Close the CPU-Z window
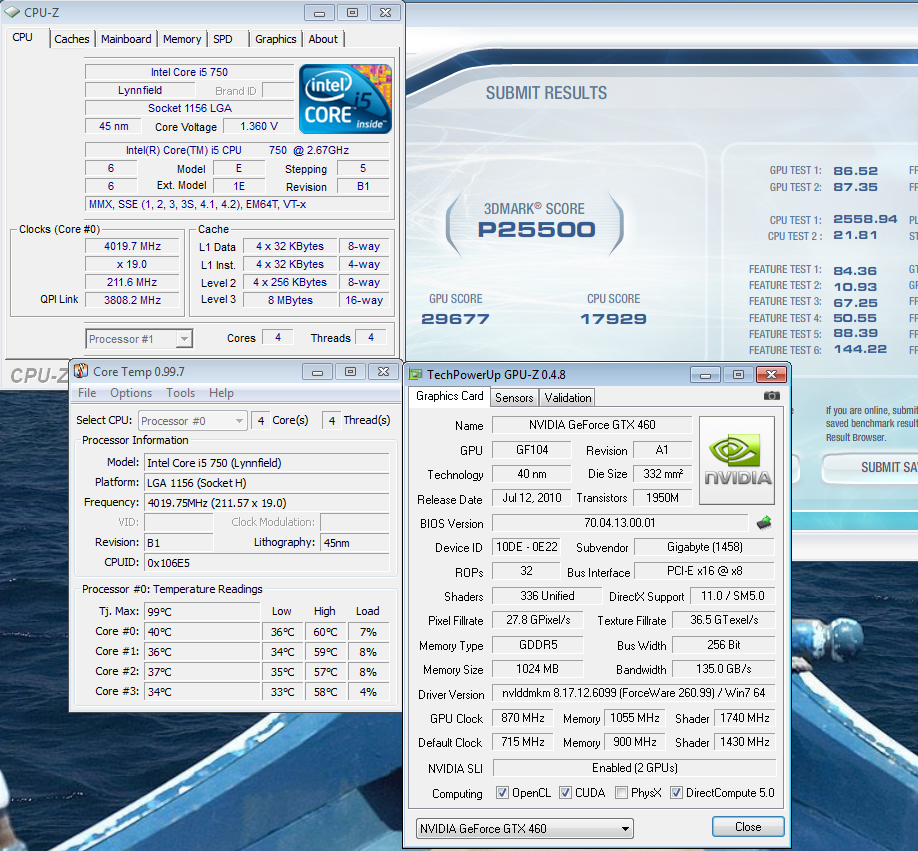 coord(385,13)
